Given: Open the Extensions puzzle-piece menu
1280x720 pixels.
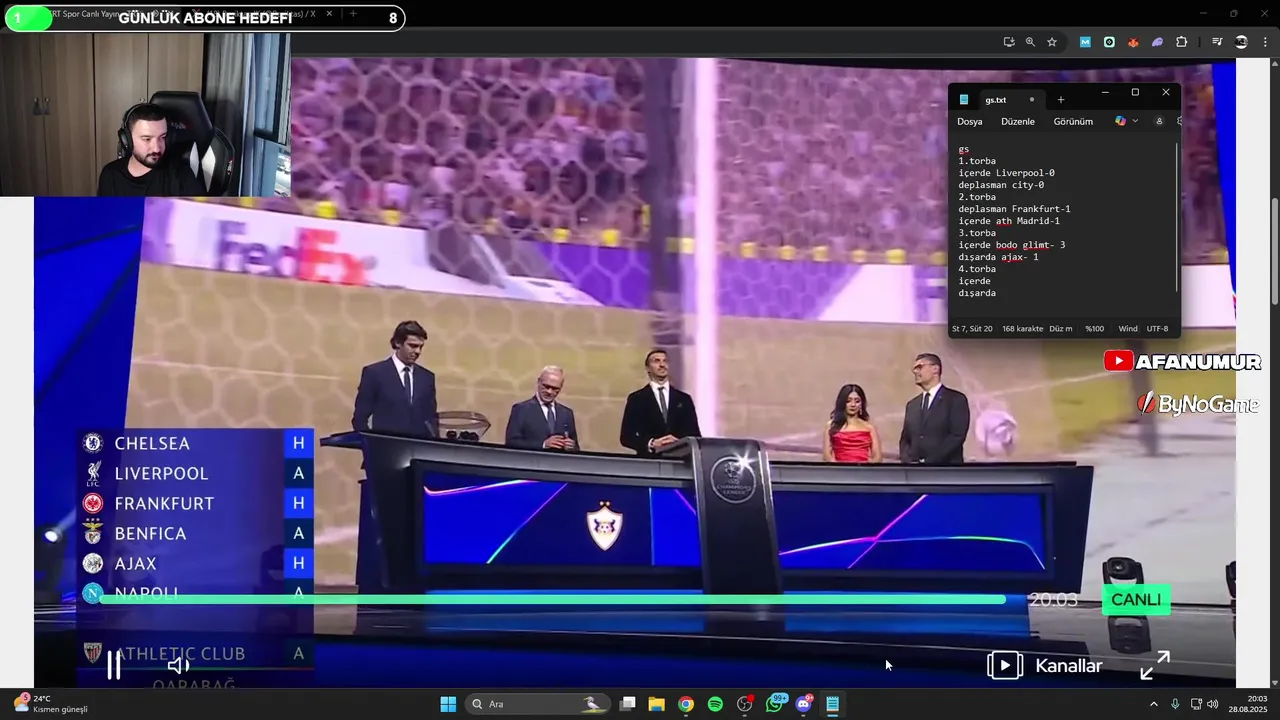Looking at the screenshot, I should click(1182, 42).
